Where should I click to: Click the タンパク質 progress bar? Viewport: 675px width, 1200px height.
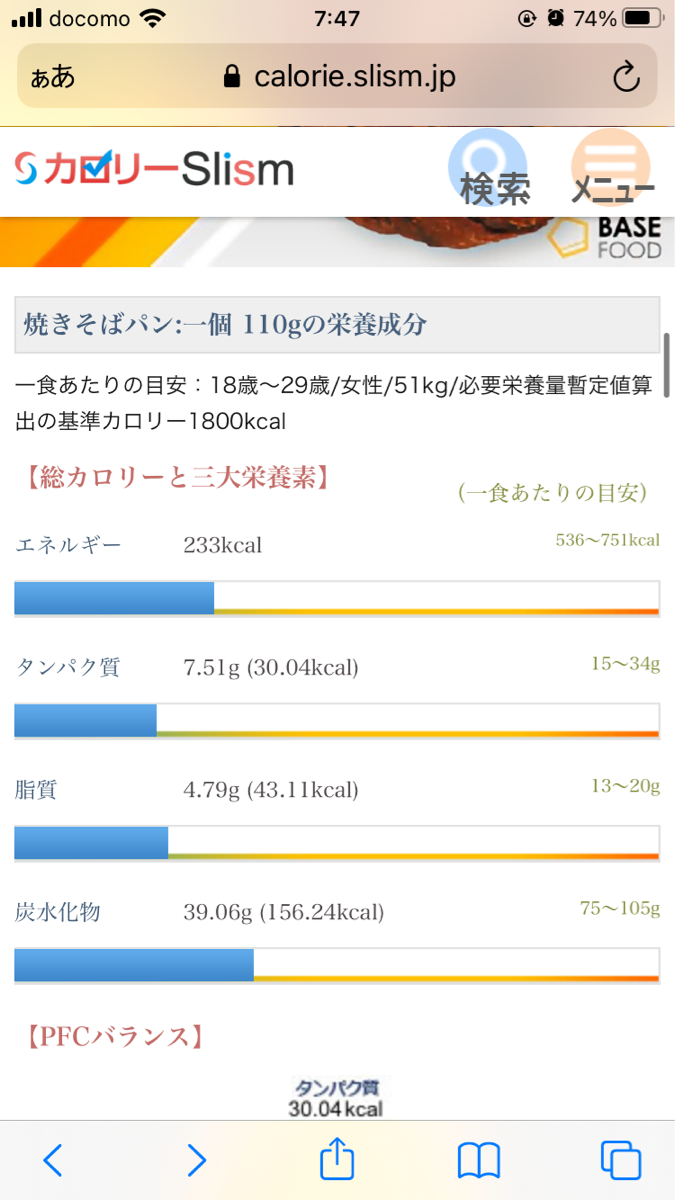point(337,721)
